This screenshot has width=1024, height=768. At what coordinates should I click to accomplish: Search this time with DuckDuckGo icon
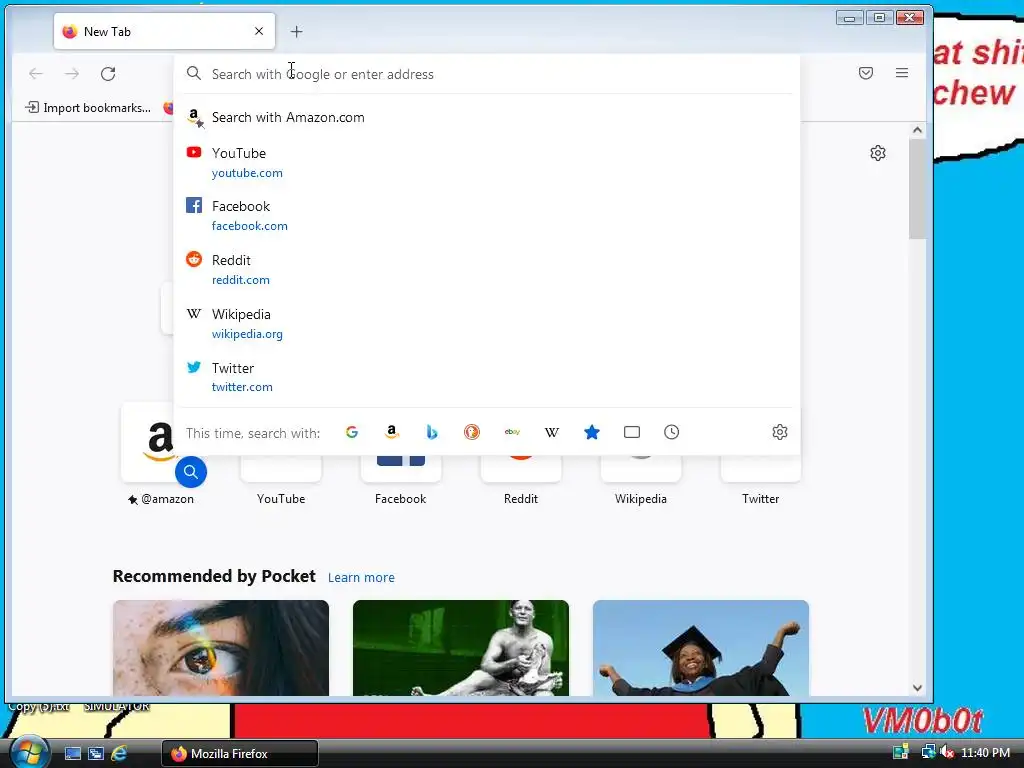[472, 432]
